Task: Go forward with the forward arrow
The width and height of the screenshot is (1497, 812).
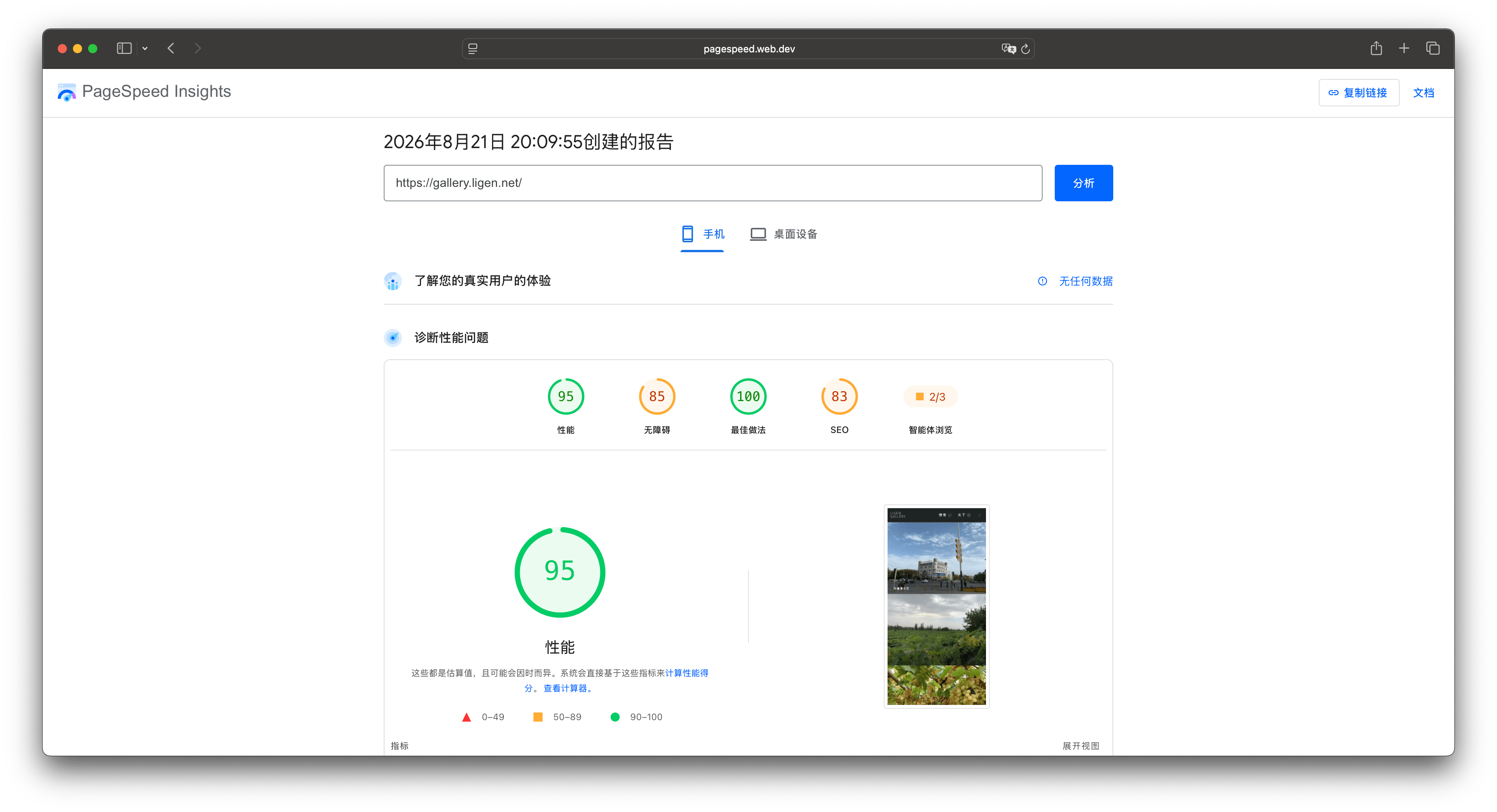Action: pyautogui.click(x=198, y=48)
